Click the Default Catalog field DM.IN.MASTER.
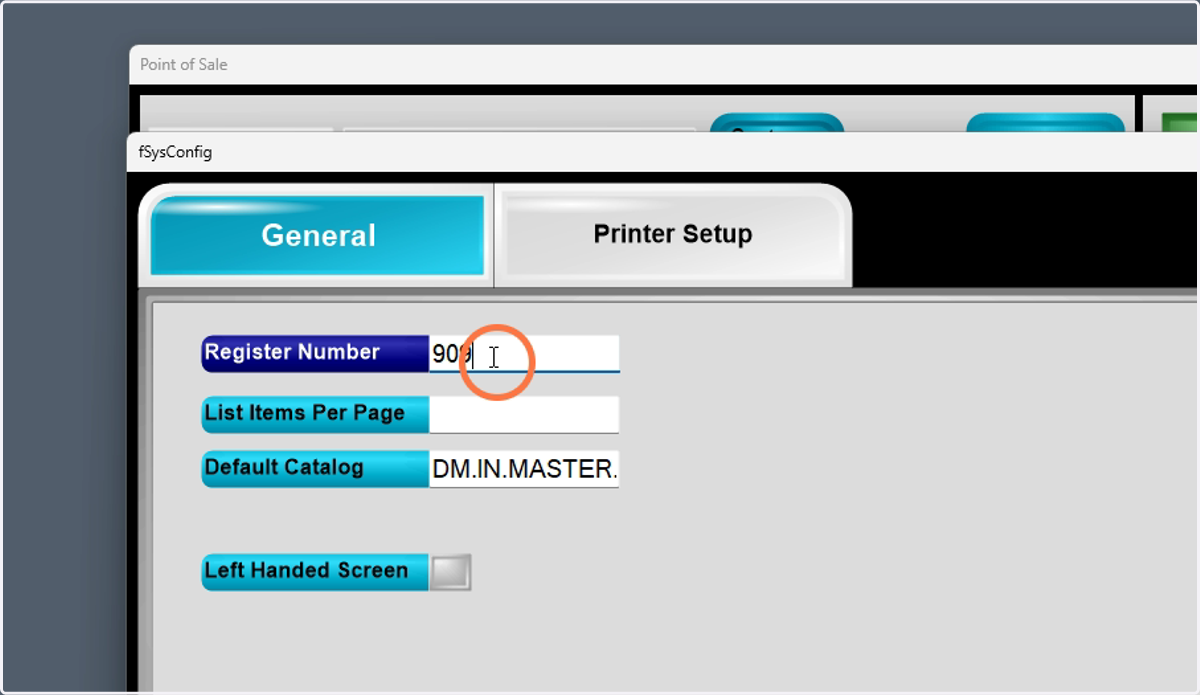 point(524,469)
